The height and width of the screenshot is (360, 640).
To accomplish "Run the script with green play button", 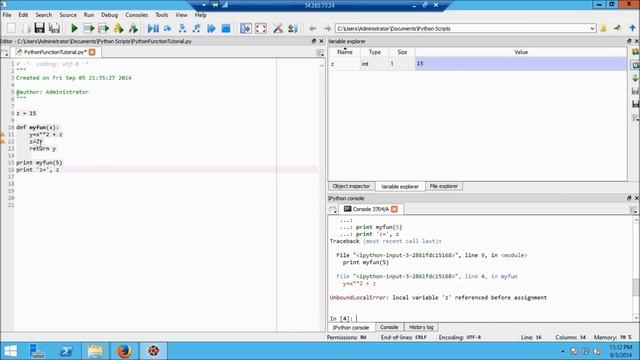I will point(74,28).
